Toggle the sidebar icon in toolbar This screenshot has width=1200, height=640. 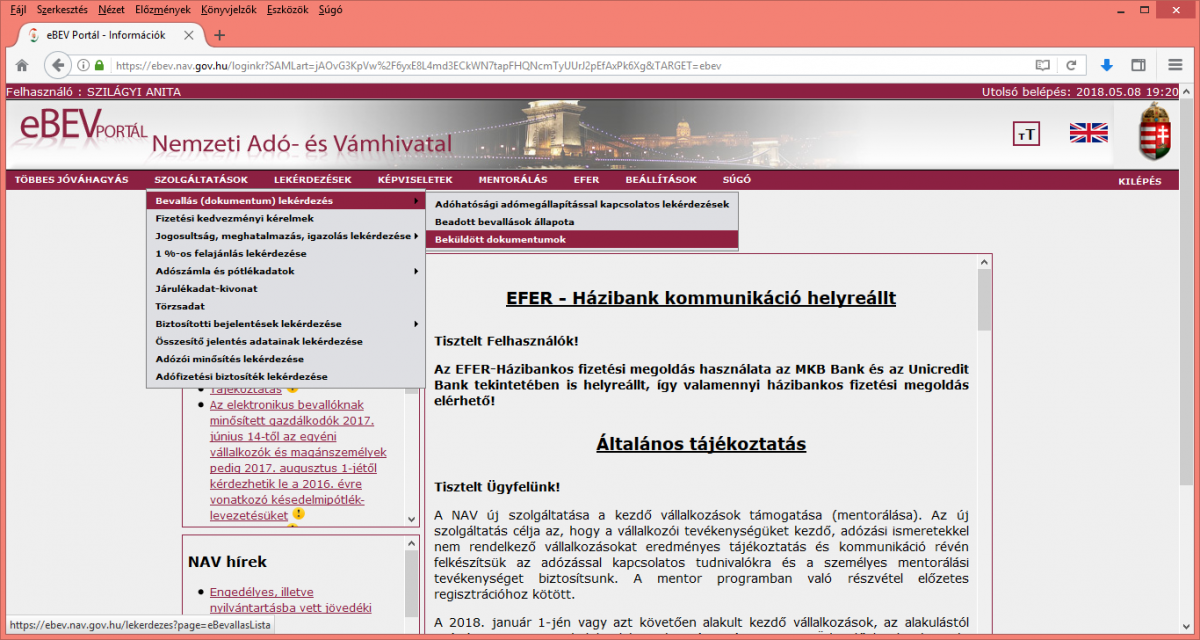tap(1138, 65)
